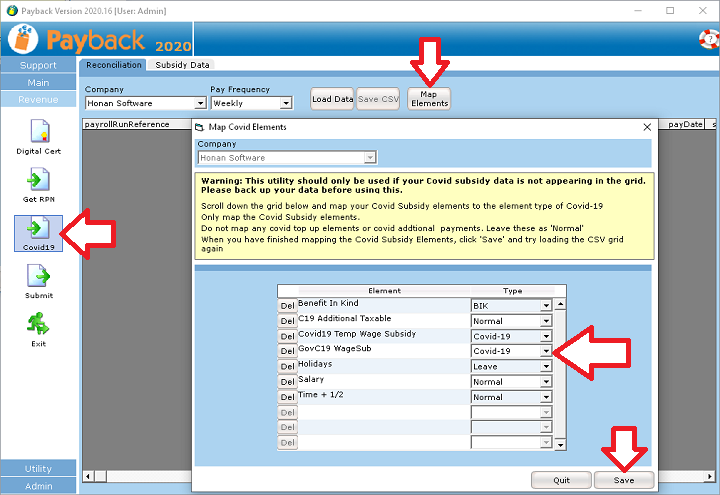Select the Reconciliation tab
720x495 pixels.
coord(113,65)
